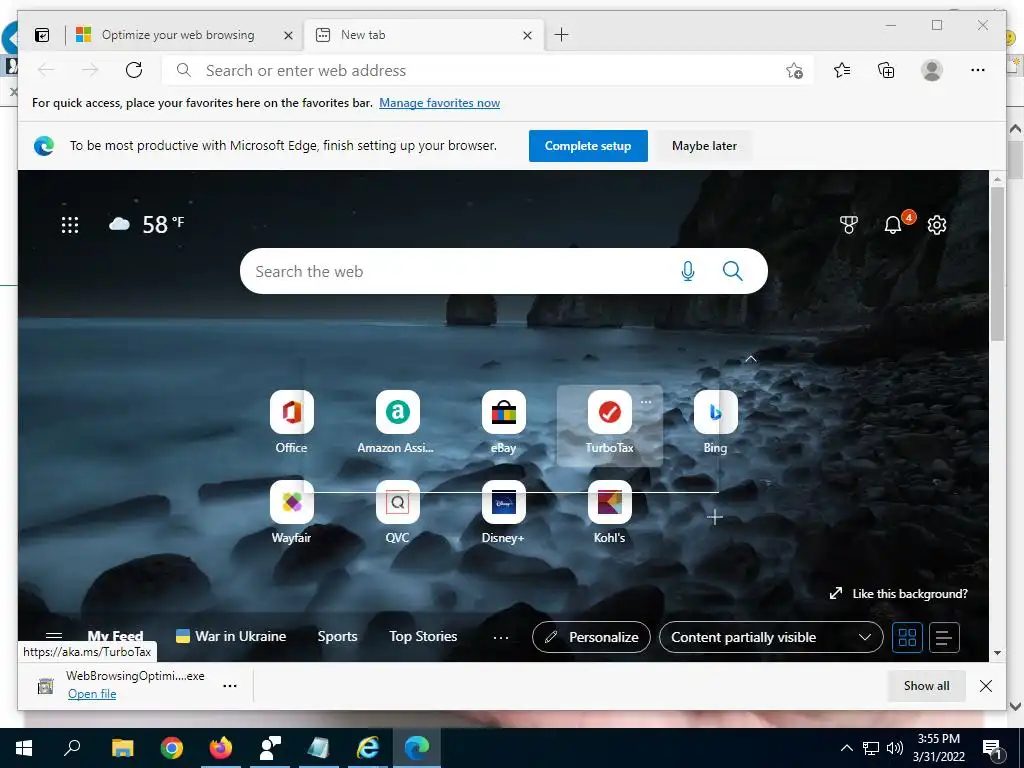Click the Complete setup button
Image resolution: width=1024 pixels, height=768 pixels.
[x=588, y=146]
